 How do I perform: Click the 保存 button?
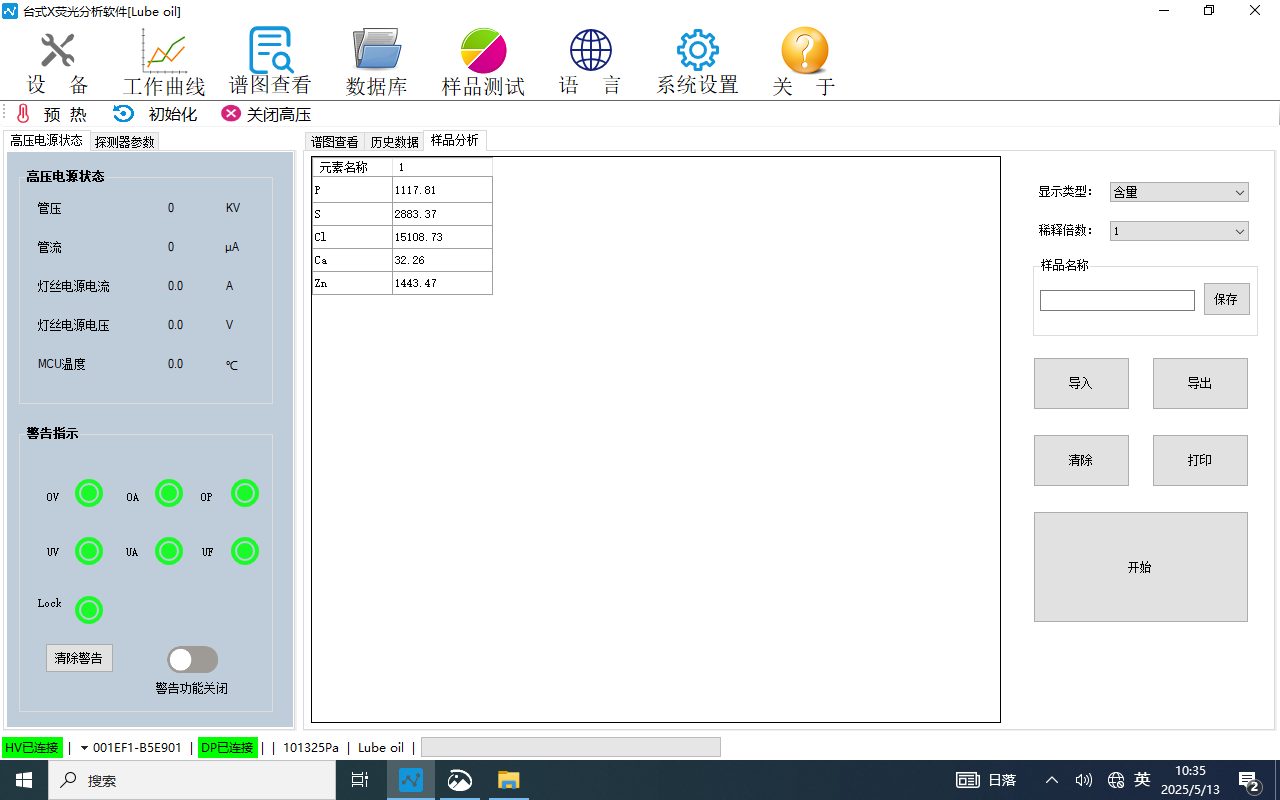1226,299
